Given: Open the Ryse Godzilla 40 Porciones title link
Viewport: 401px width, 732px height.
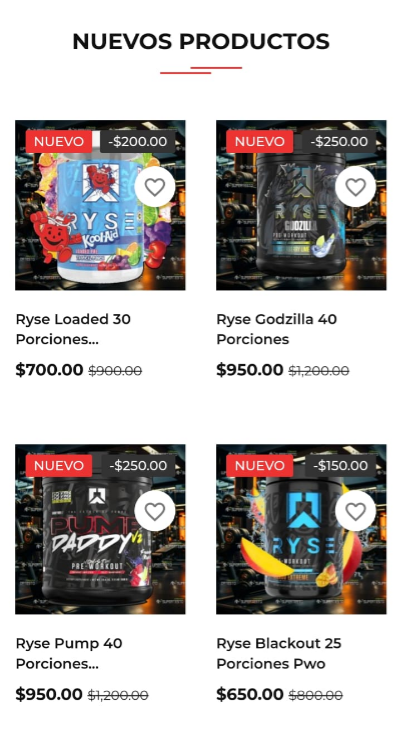Looking at the screenshot, I should pyautogui.click(x=277, y=329).
